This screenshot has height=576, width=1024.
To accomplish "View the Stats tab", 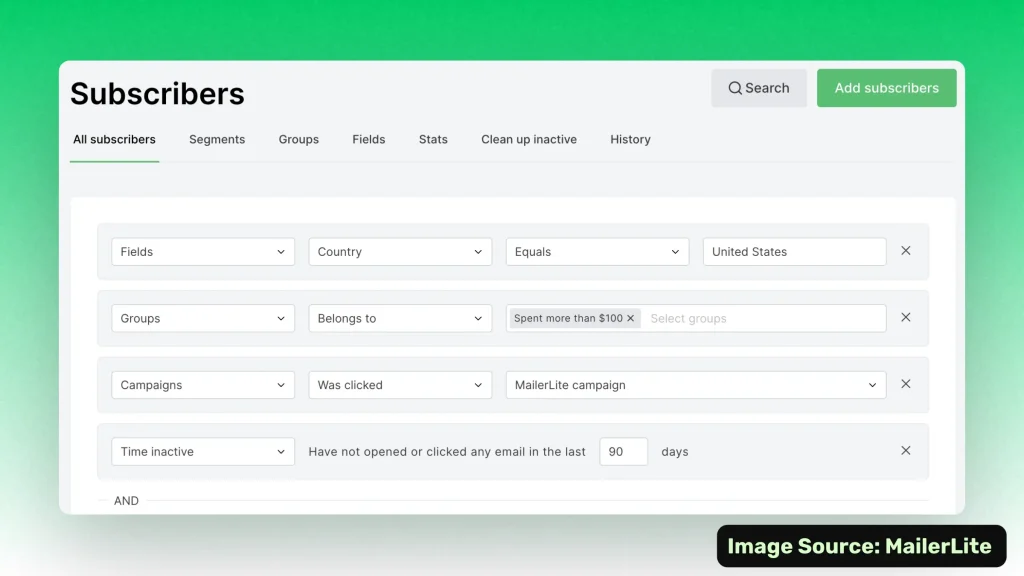I will [433, 139].
